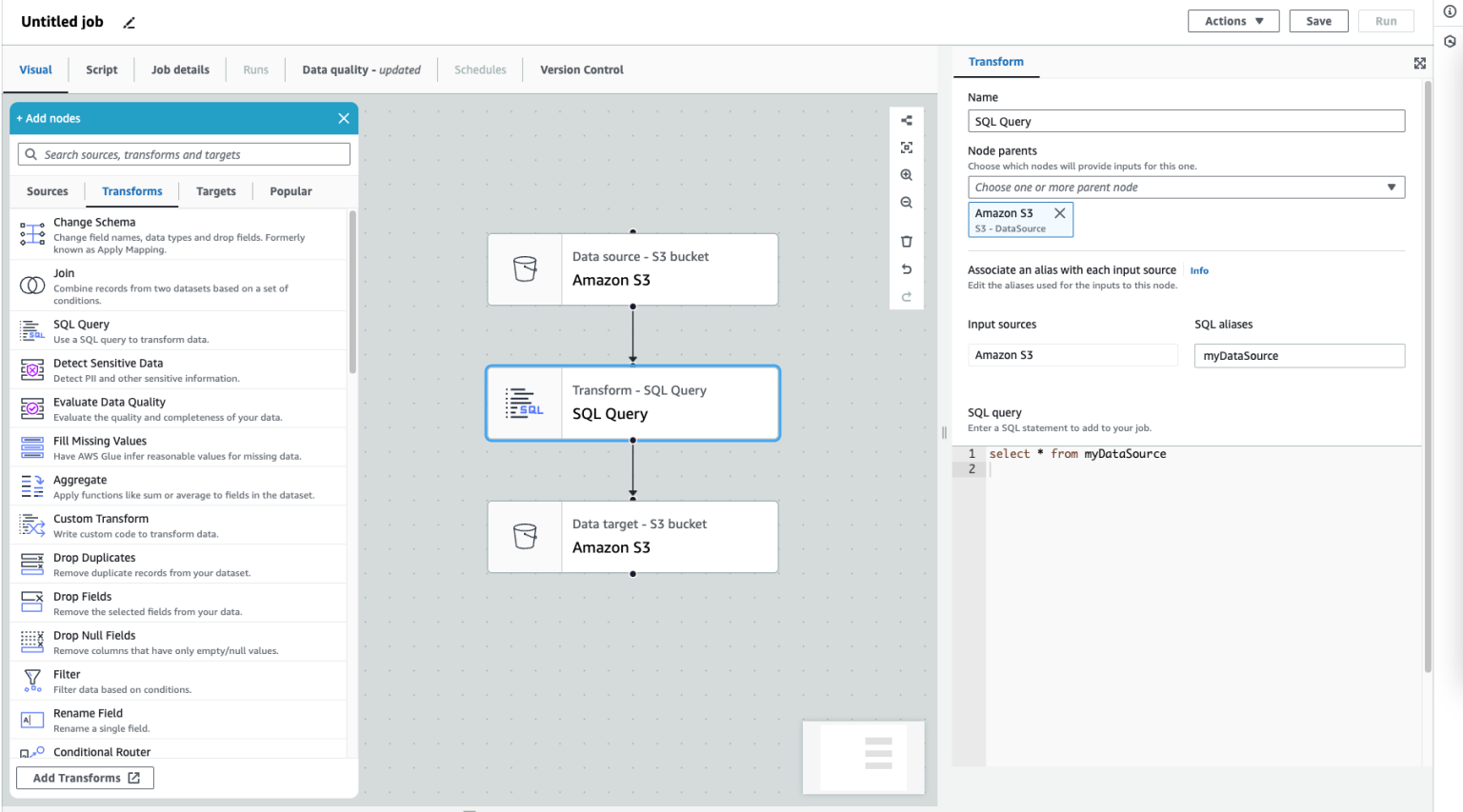Zoom out on the canvas
Image resolution: width=1463 pixels, height=812 pixels.
[x=906, y=203]
